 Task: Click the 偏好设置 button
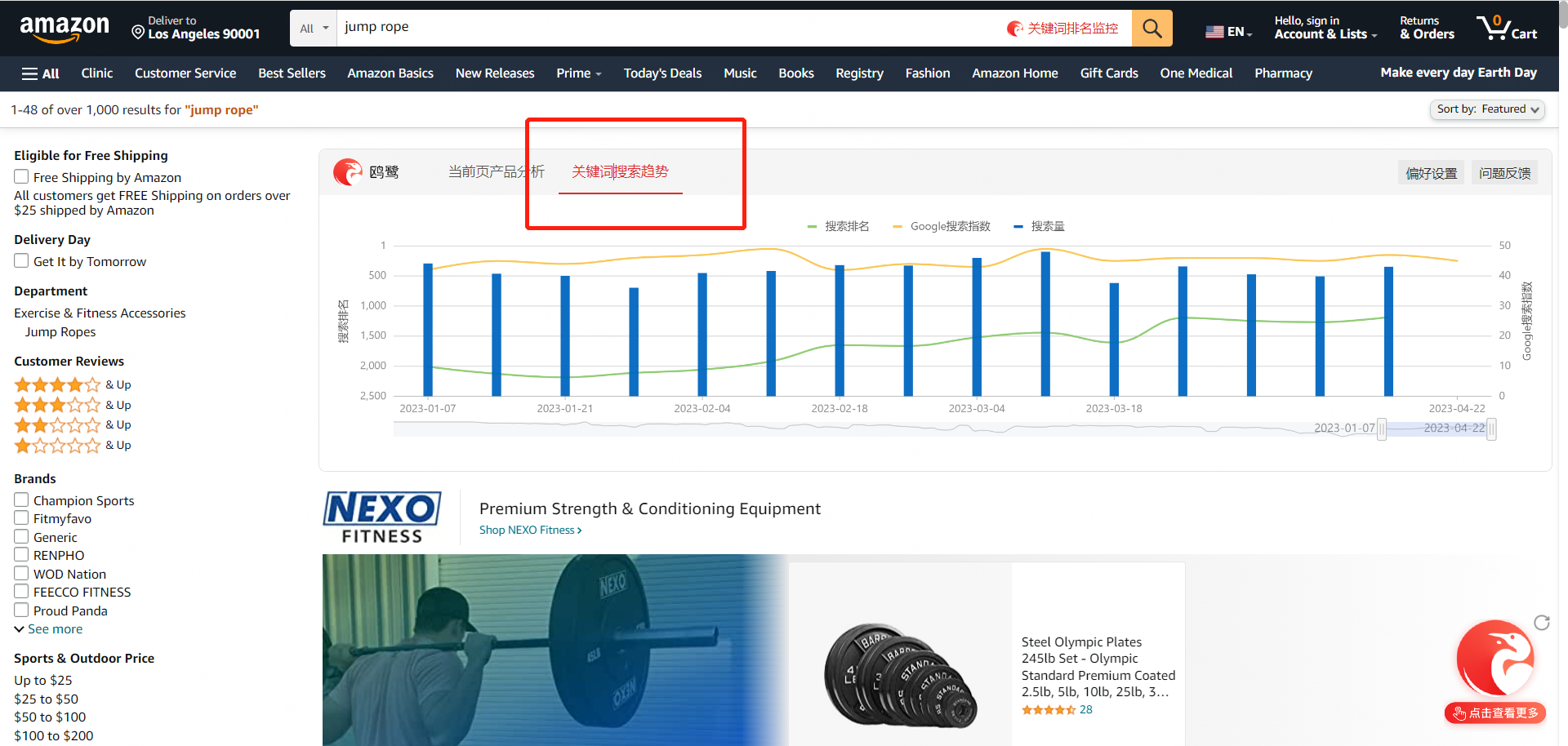(x=1431, y=173)
